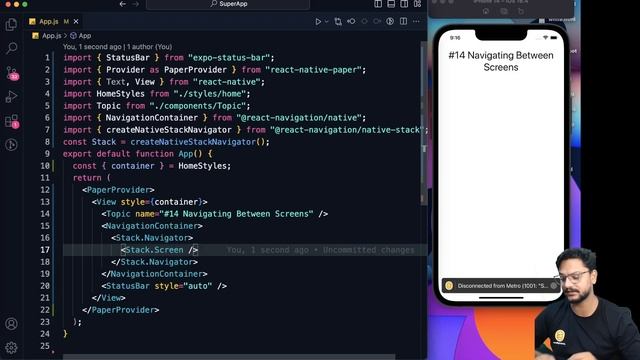Click the App function breadcrumb symbol
640x360 pixels.
(80, 36)
